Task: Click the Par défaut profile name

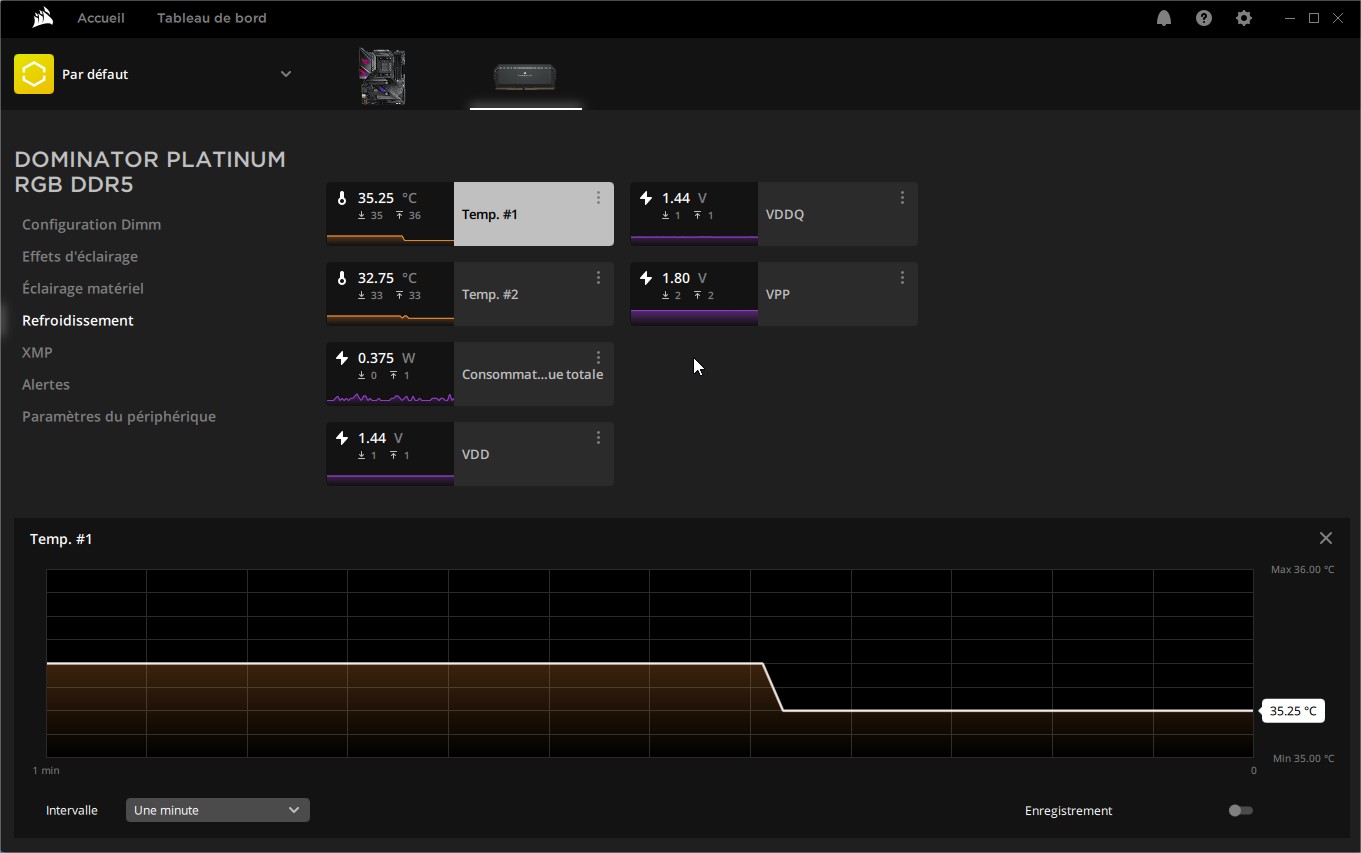Action: pyautogui.click(x=95, y=74)
